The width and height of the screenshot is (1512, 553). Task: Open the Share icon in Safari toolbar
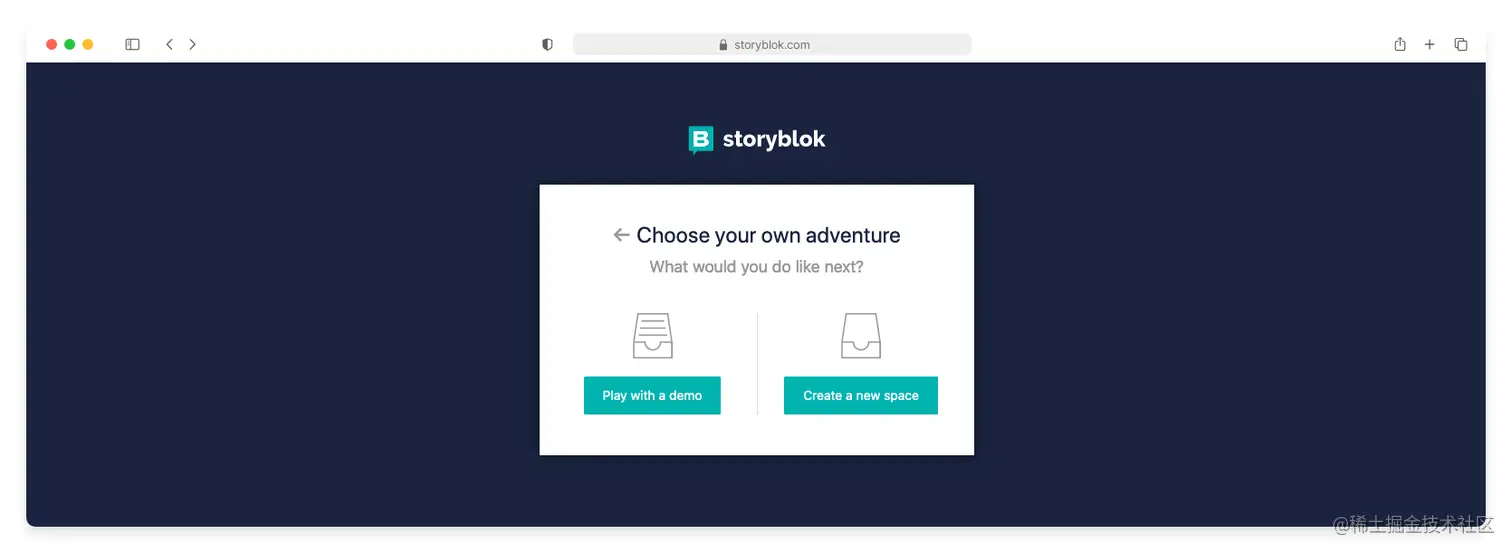[1400, 44]
